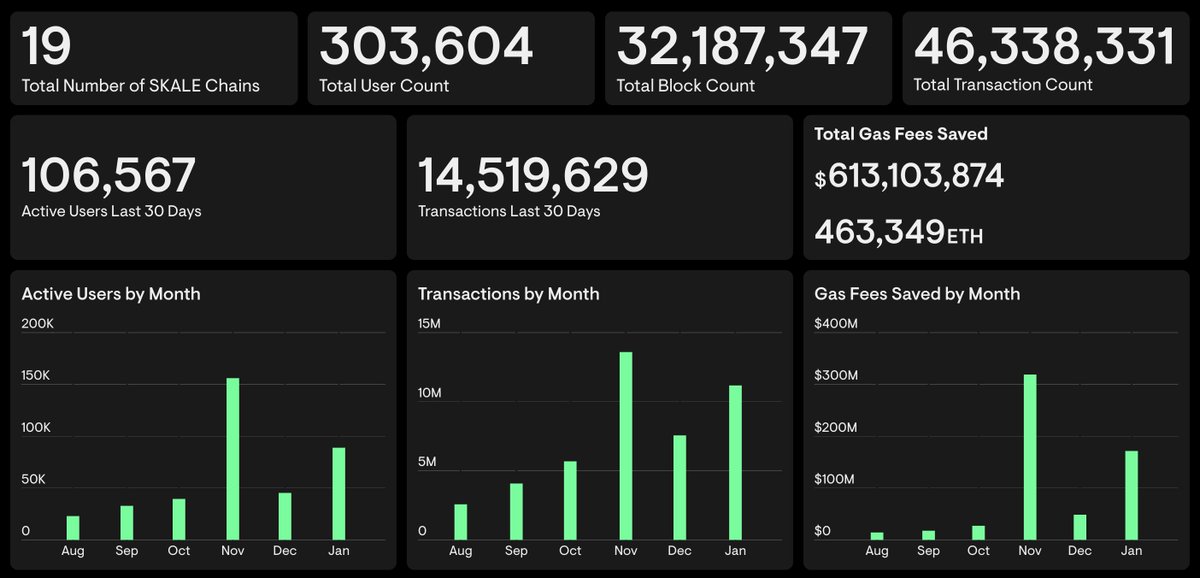1200x578 pixels.
Task: Select the Total User Count card
Action: point(450,57)
